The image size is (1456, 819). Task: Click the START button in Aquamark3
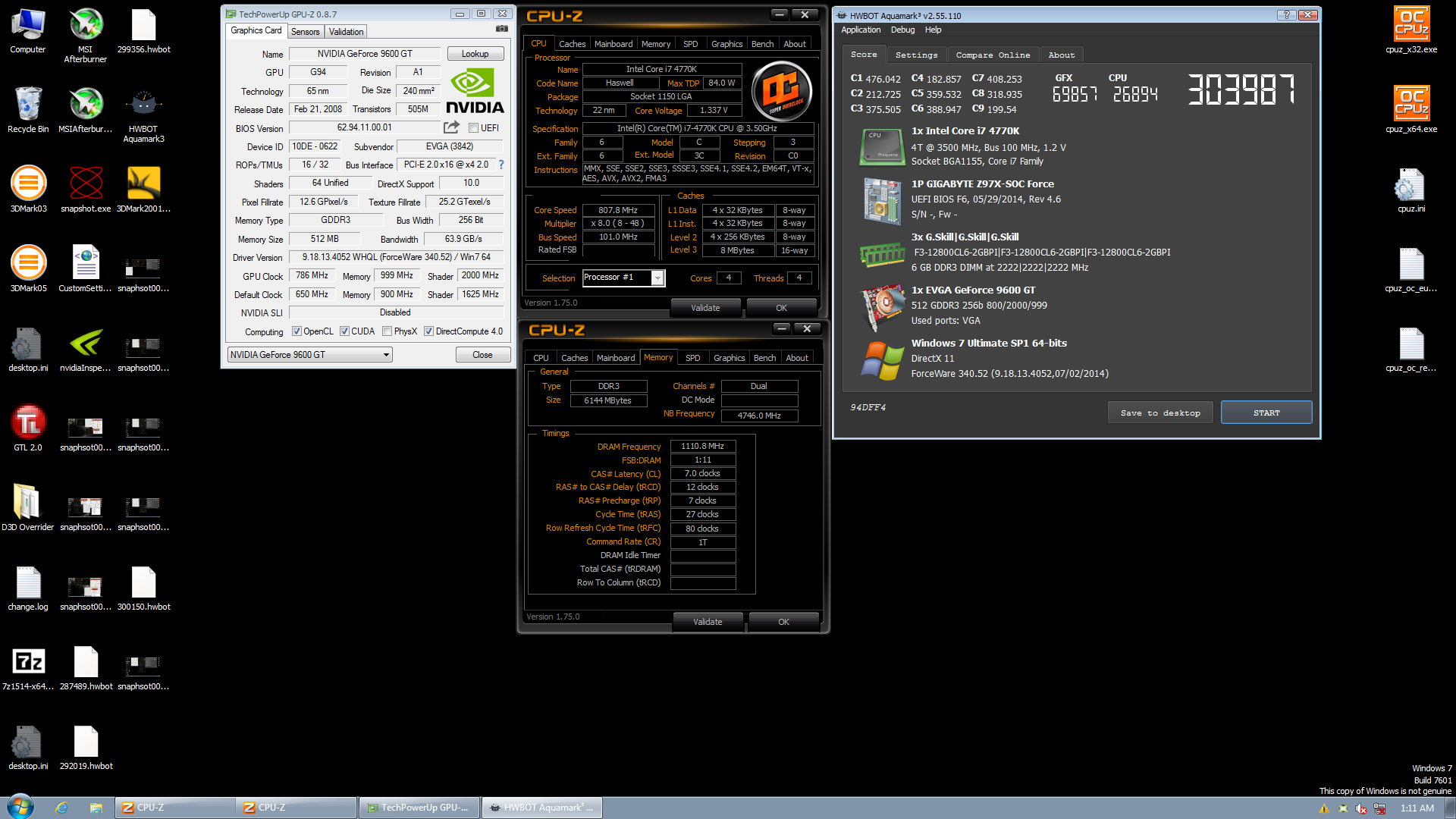1266,413
